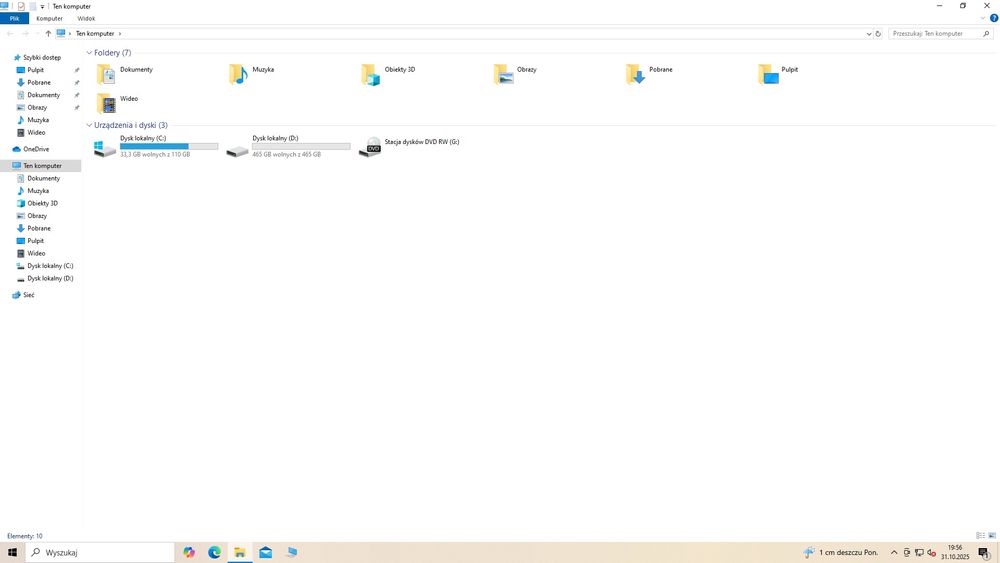Image resolution: width=1000 pixels, height=563 pixels.
Task: Open Help with the blue question mark icon
Action: (994, 18)
